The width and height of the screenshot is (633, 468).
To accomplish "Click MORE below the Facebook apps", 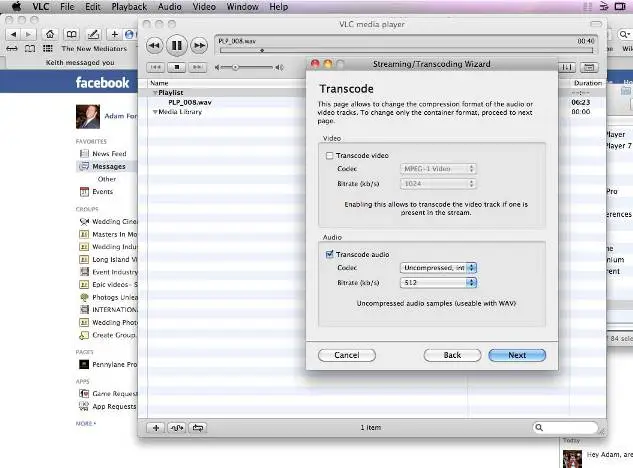I will (86, 424).
